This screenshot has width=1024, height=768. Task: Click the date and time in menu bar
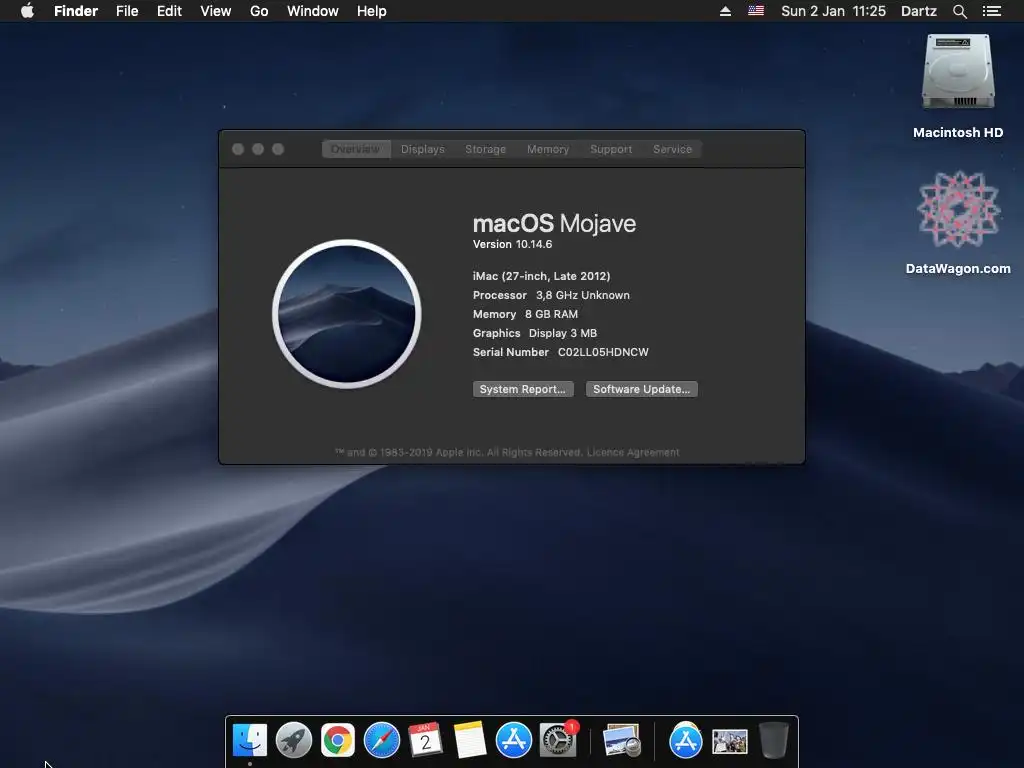[x=833, y=11]
